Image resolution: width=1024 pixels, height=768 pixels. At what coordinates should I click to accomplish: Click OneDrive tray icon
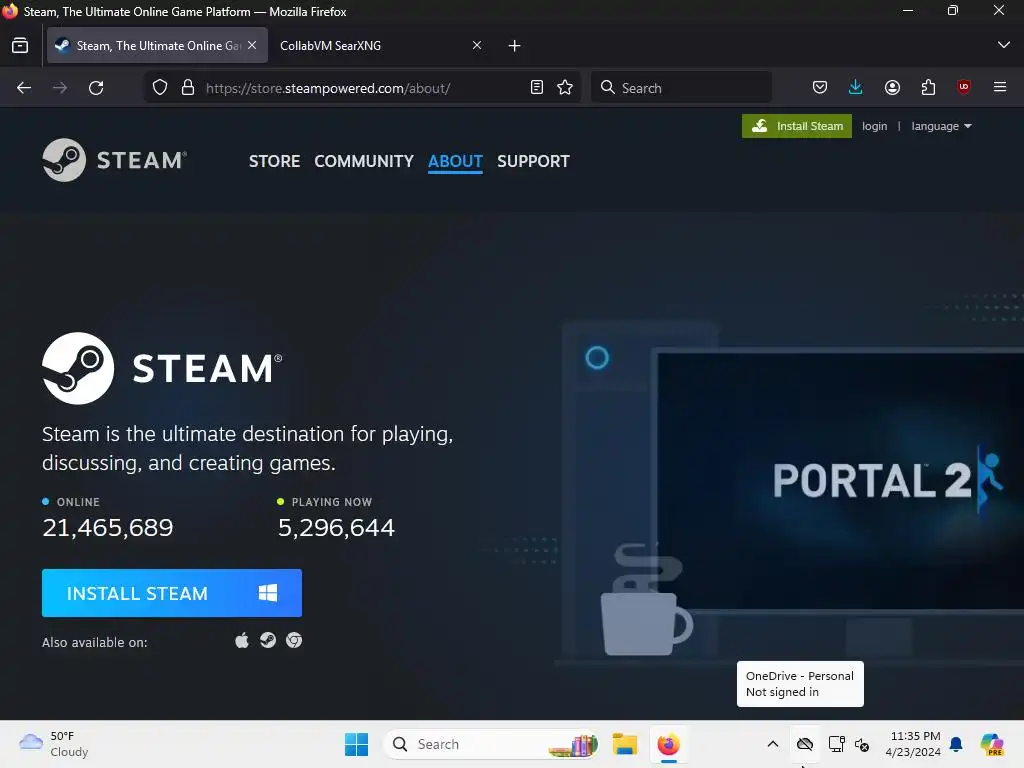coord(805,744)
